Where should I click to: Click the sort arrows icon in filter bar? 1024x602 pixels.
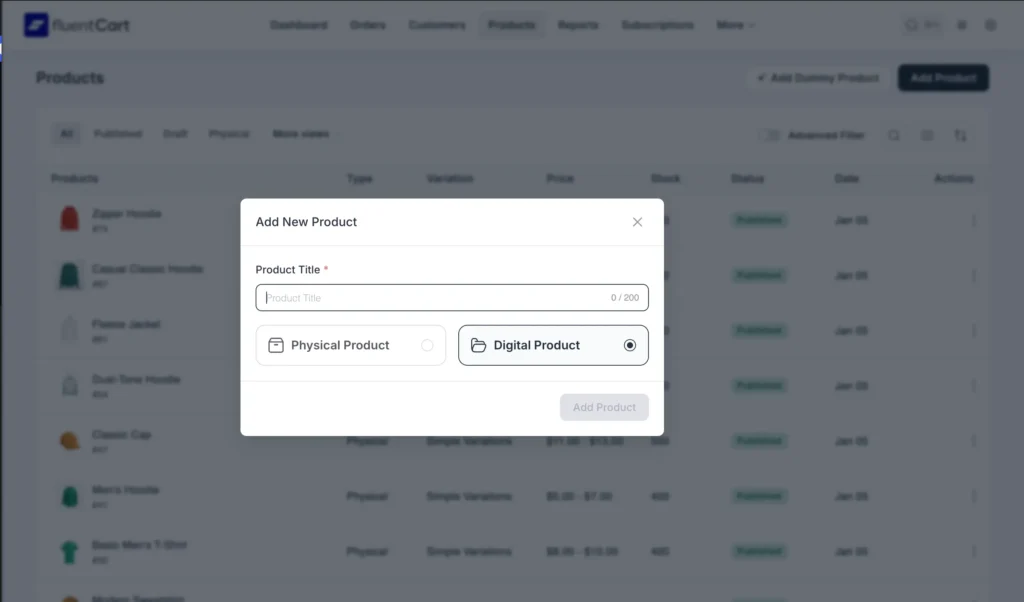960,135
